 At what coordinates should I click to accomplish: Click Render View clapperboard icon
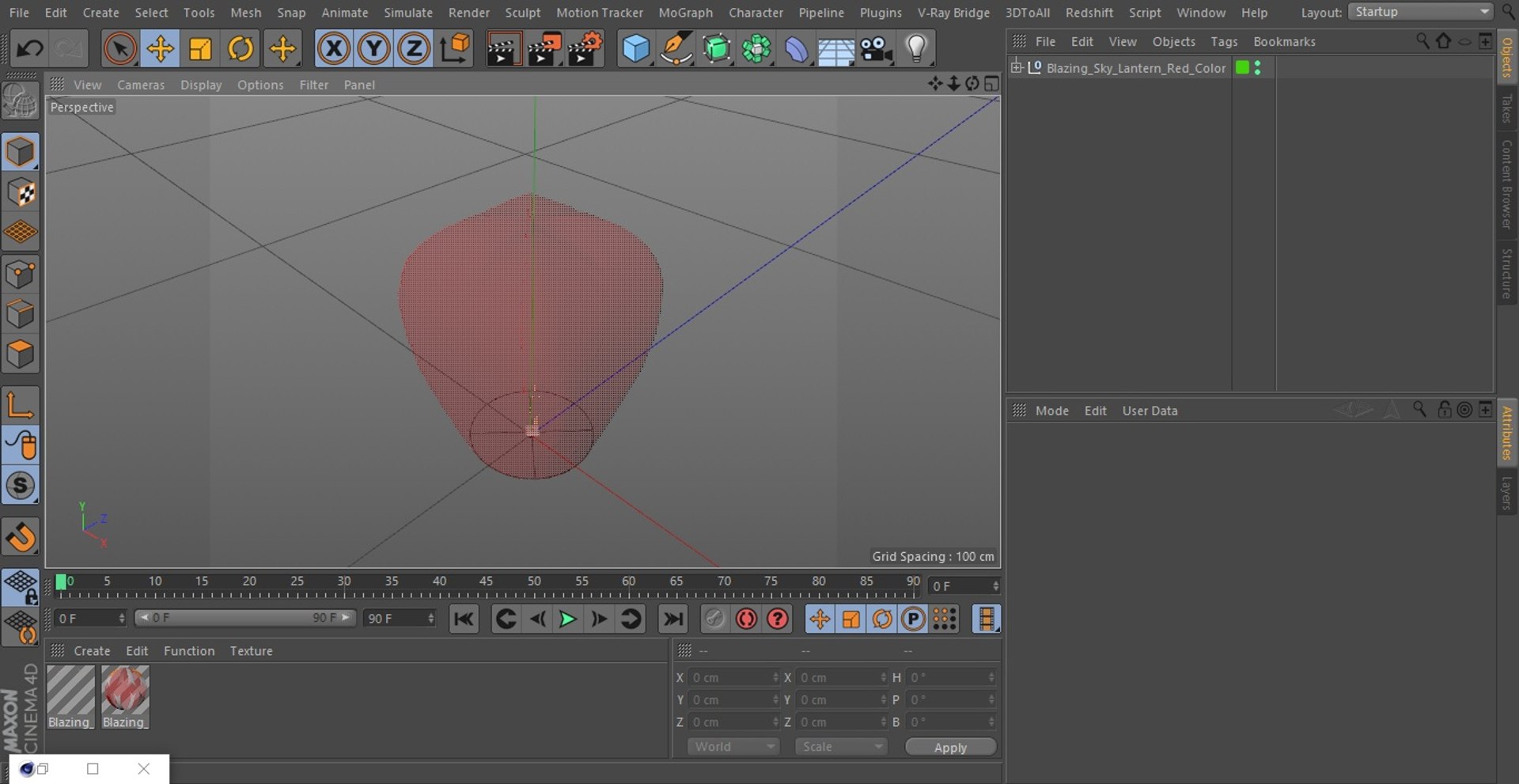(502, 48)
